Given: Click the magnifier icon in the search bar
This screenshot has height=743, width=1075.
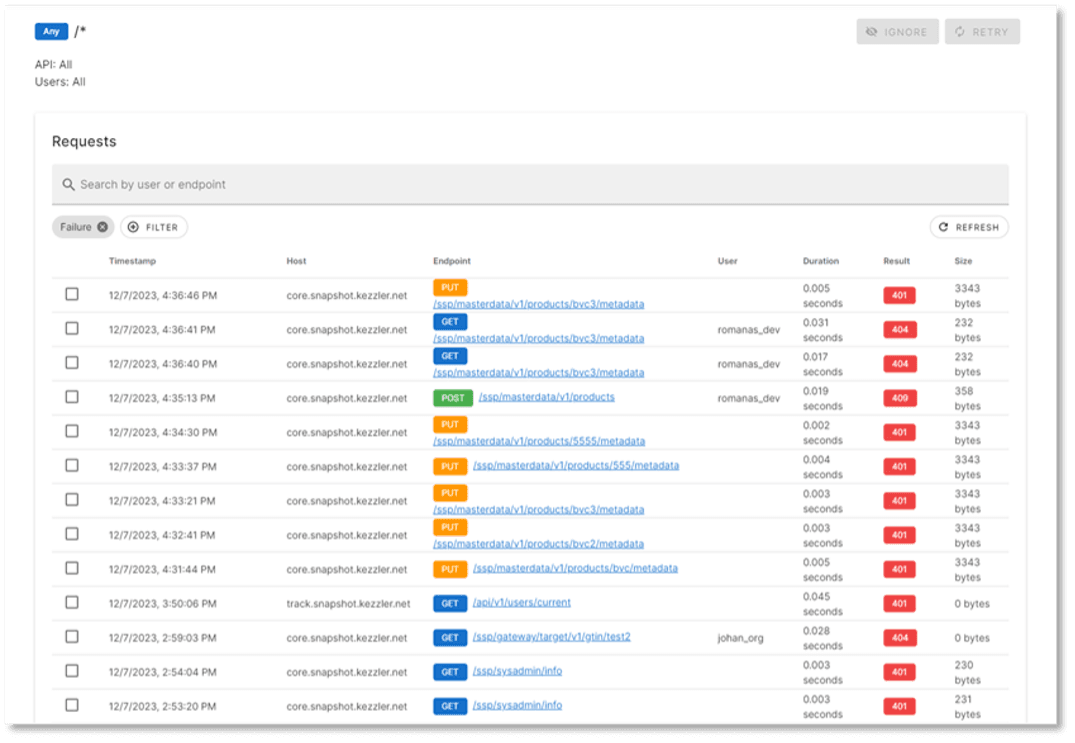Looking at the screenshot, I should point(68,185).
